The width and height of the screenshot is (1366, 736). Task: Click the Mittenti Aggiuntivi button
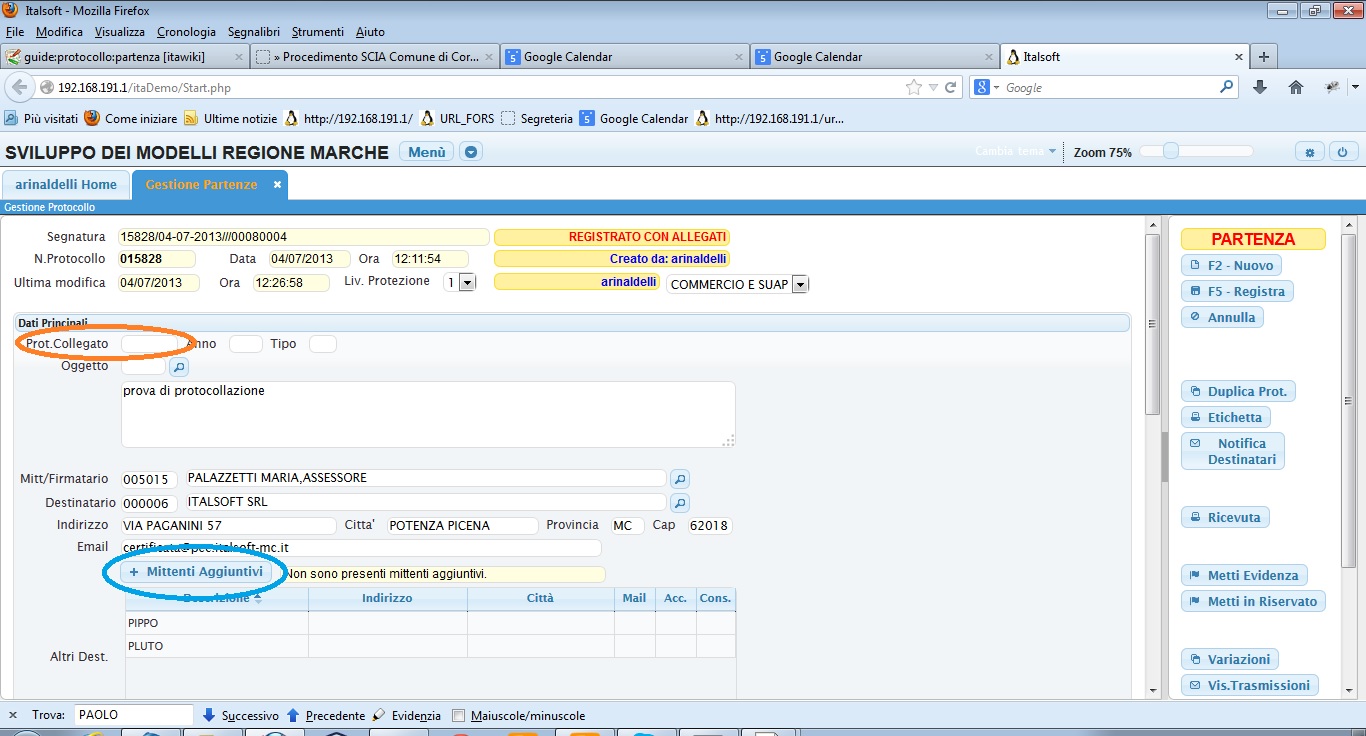coord(196,572)
